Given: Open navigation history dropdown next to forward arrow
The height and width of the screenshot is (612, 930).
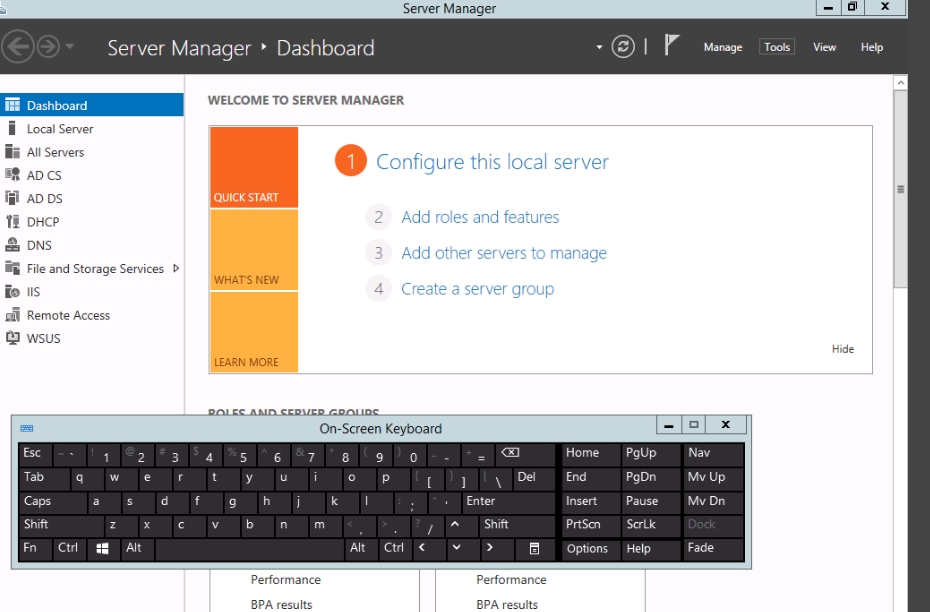Looking at the screenshot, I should (x=69, y=46).
